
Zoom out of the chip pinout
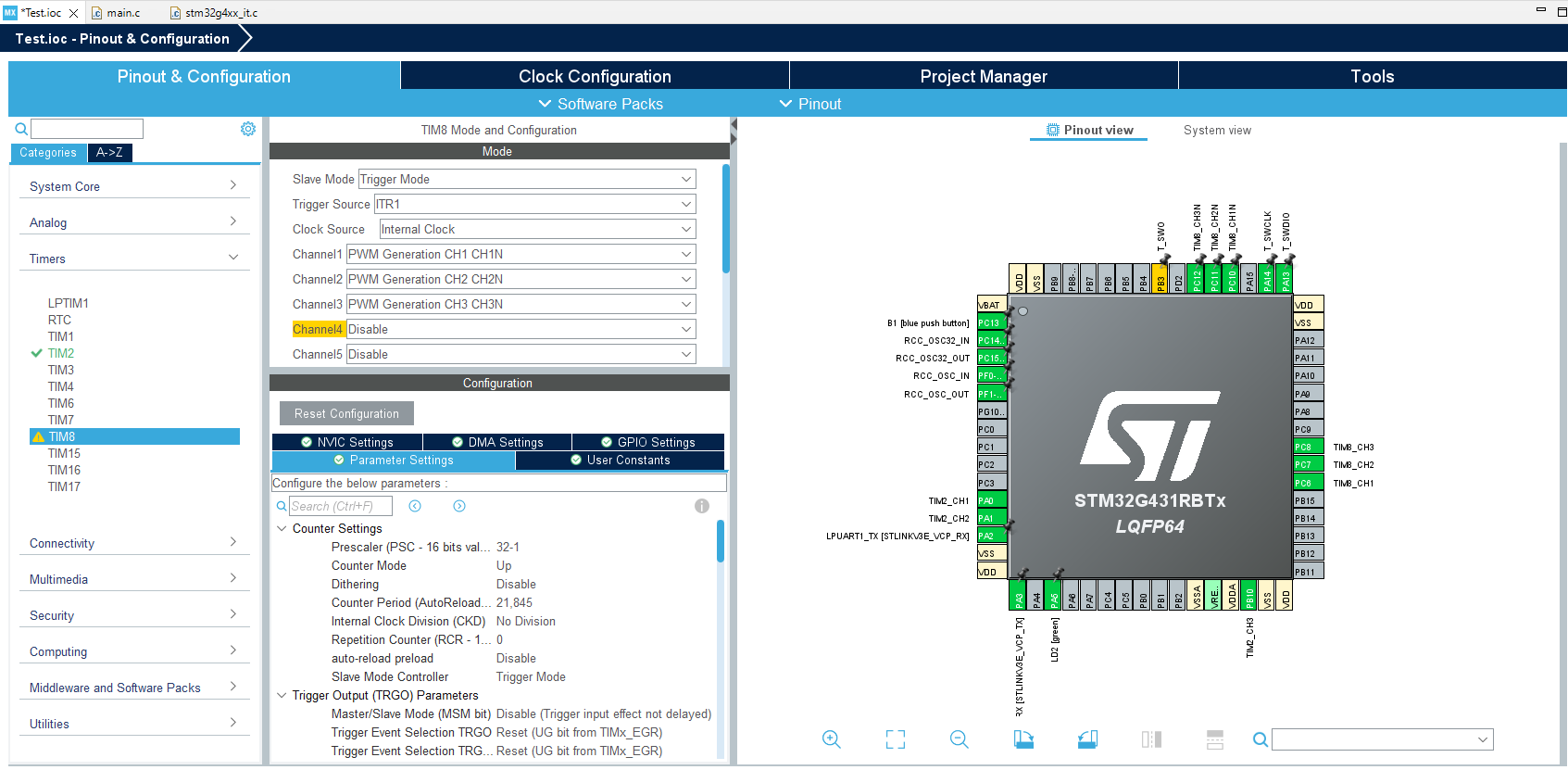(960, 739)
